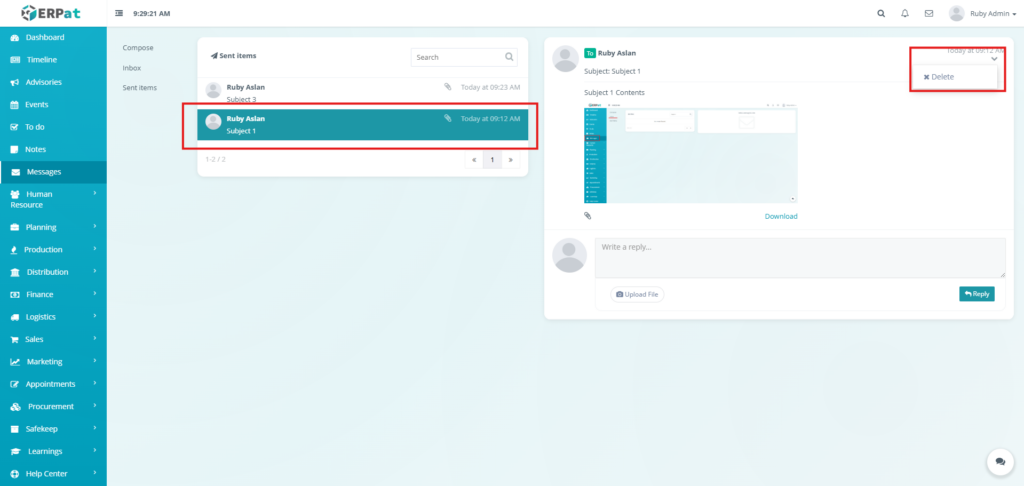1024x486 pixels.
Task: Upload File for the reply
Action: [637, 295]
